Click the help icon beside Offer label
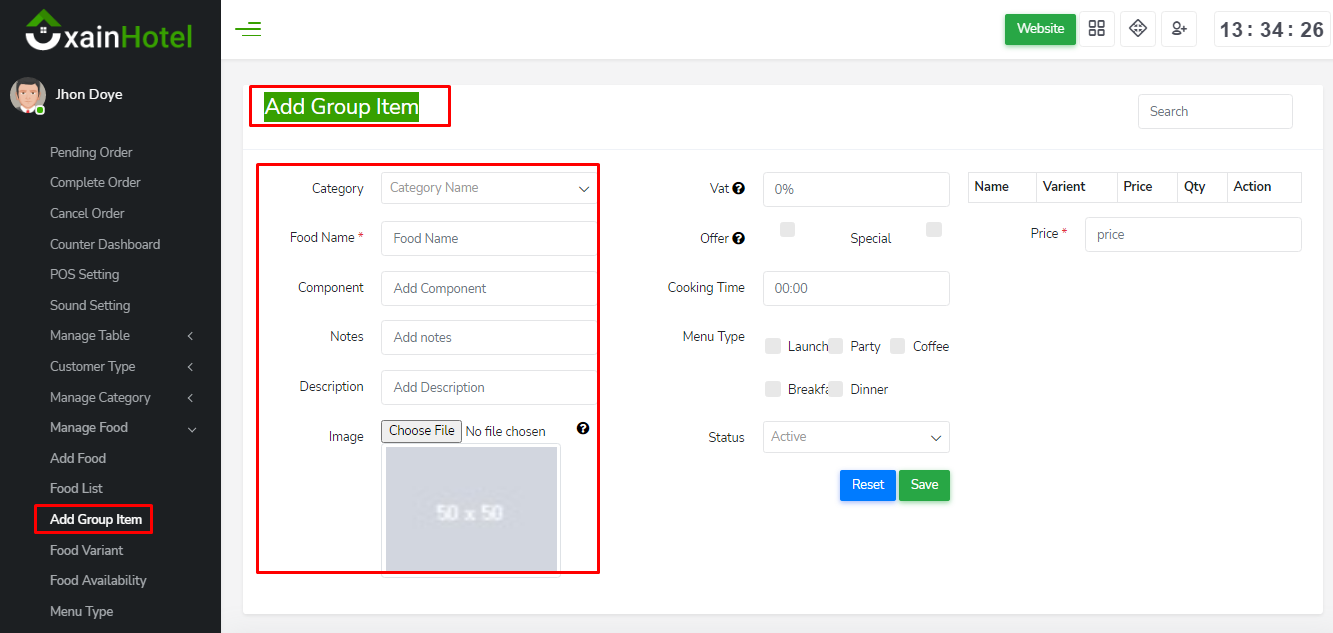The image size is (1333, 633). tap(739, 238)
